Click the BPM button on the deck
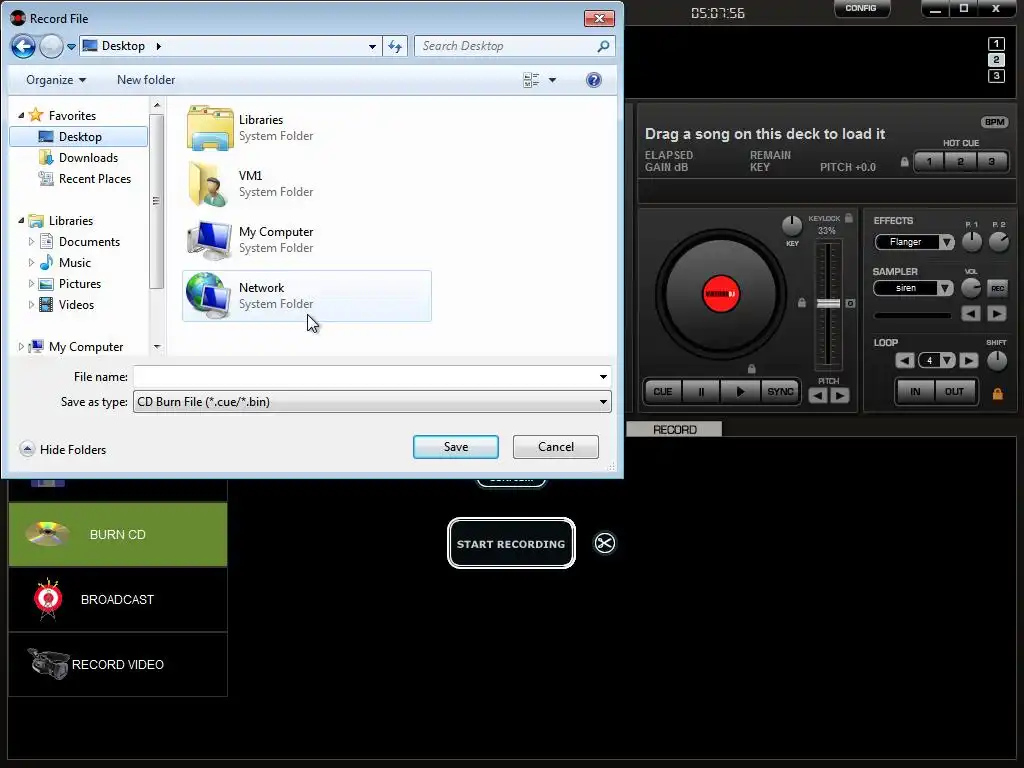This screenshot has width=1024, height=768. point(995,122)
